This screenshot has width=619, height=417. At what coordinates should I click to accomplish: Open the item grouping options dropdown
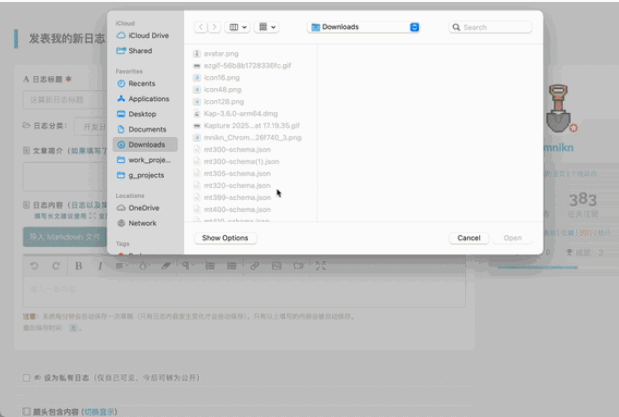pyautogui.click(x=268, y=27)
